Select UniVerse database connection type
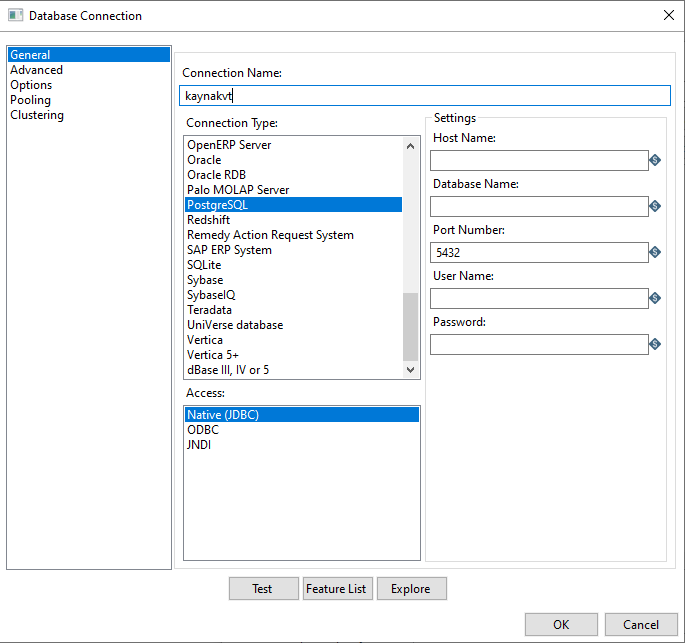 [x=293, y=325]
